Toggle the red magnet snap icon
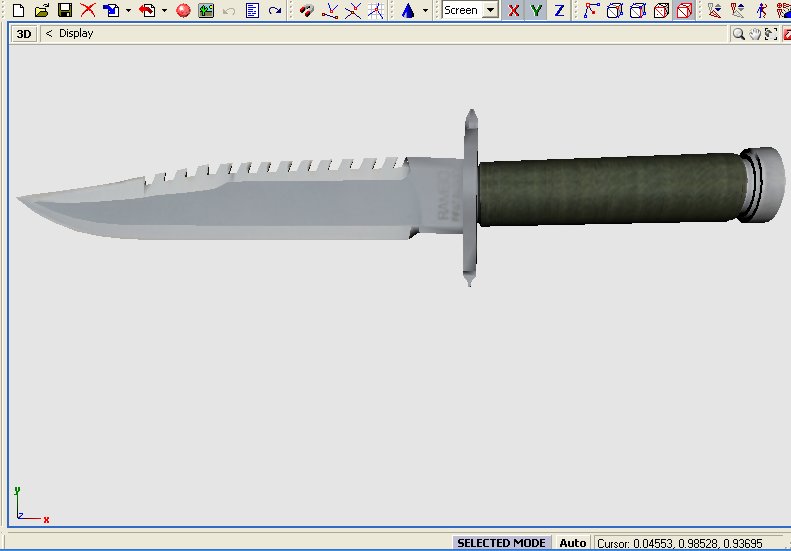 click(306, 10)
